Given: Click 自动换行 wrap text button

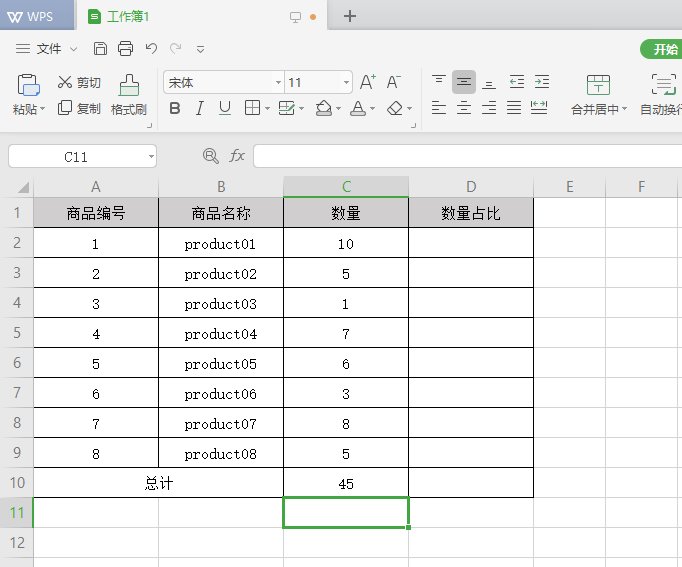Looking at the screenshot, I should pyautogui.click(x=661, y=95).
